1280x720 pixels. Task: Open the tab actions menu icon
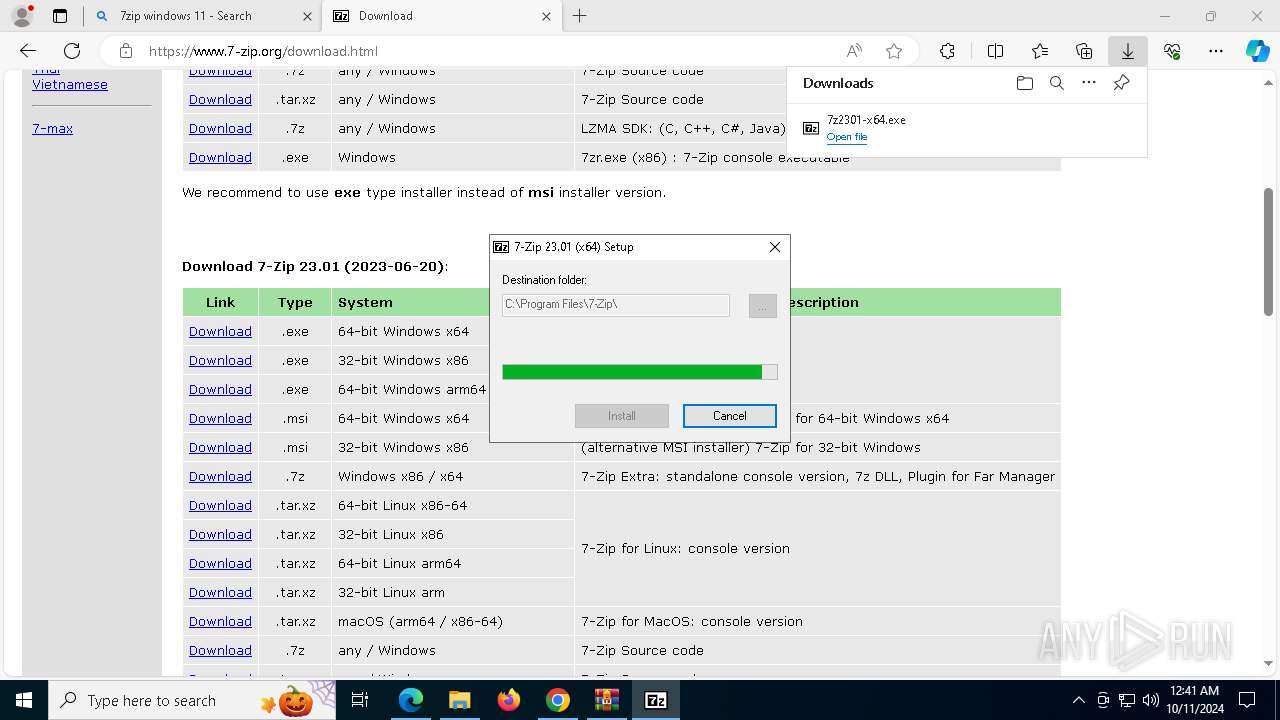[60, 16]
